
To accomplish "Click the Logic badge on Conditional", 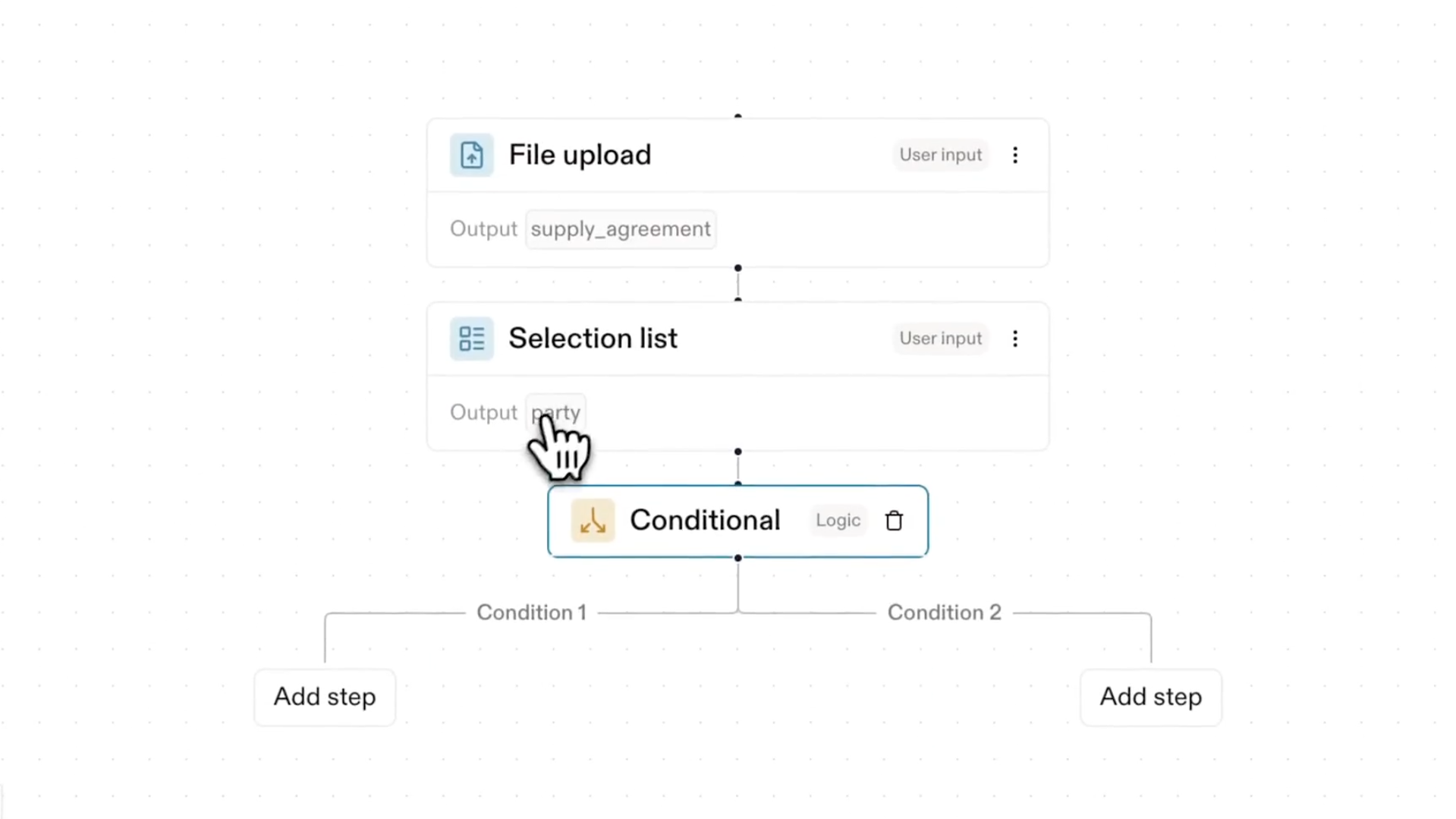I will click(838, 521).
